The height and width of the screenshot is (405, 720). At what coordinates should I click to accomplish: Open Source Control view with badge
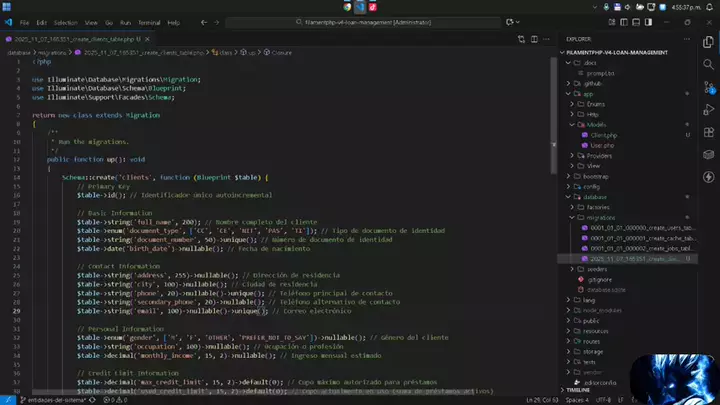[708, 86]
